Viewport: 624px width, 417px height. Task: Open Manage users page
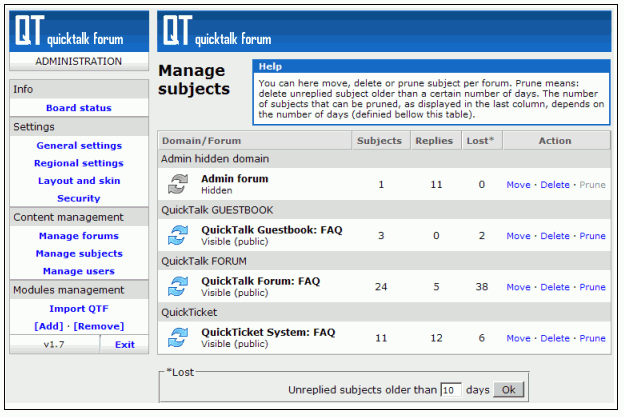[x=79, y=271]
